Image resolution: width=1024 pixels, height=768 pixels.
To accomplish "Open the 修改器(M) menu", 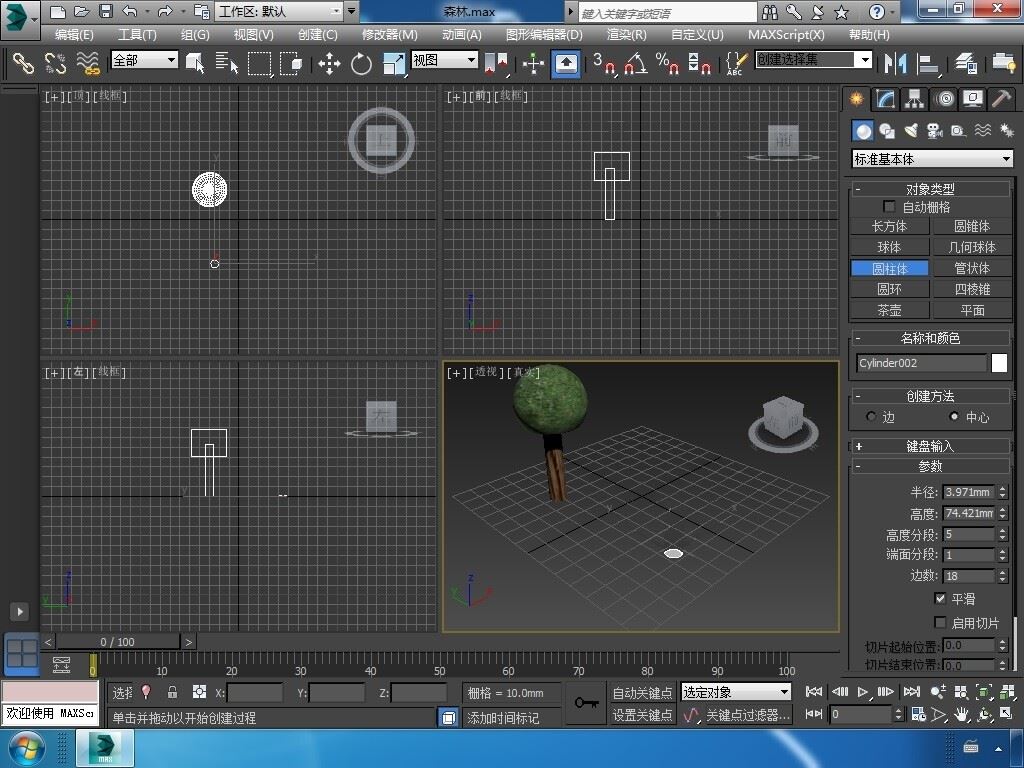I will tap(389, 34).
